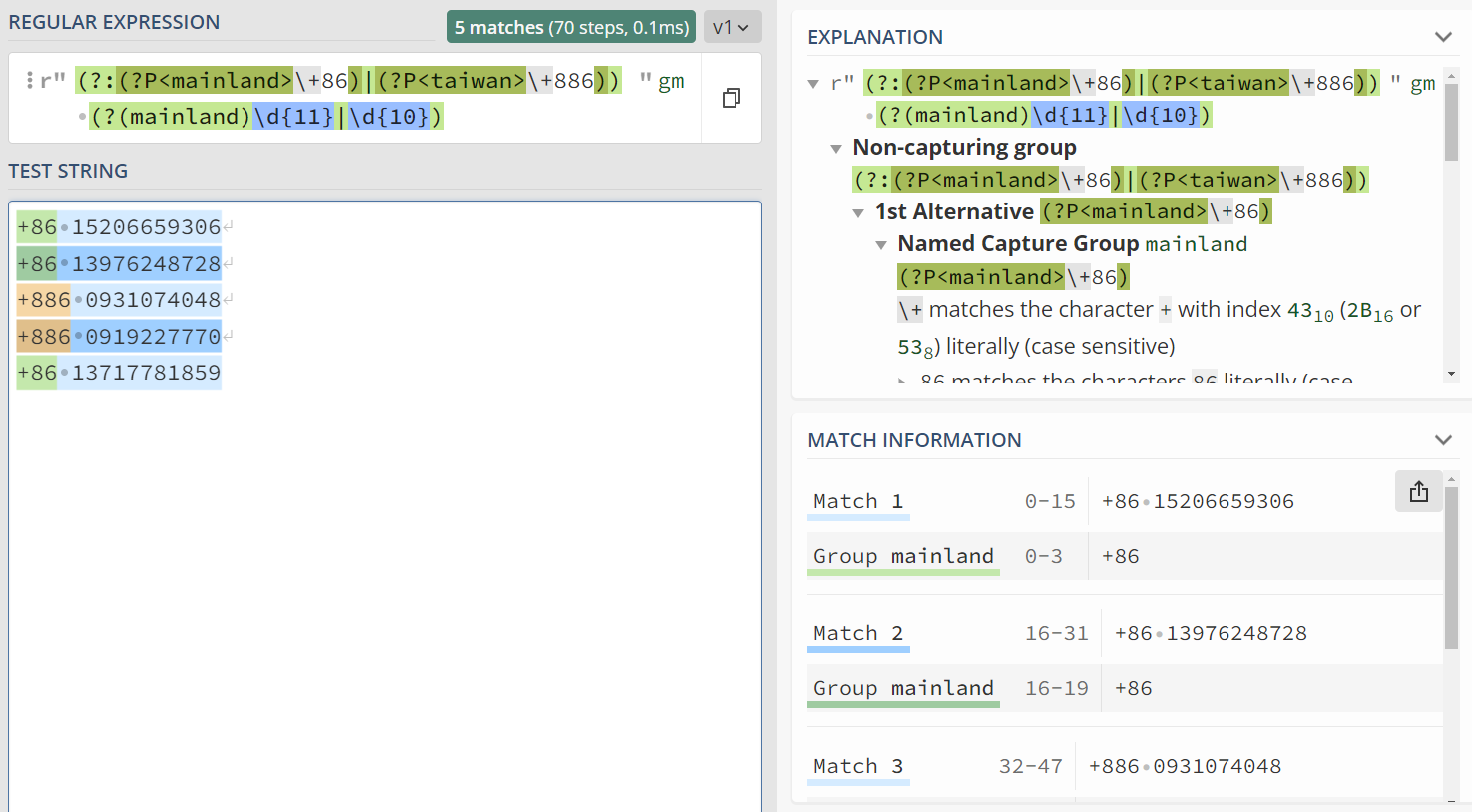Screen dimensions: 1472x812
Task: Click the explanation scrollbar down arrow
Action: pos(1451,374)
